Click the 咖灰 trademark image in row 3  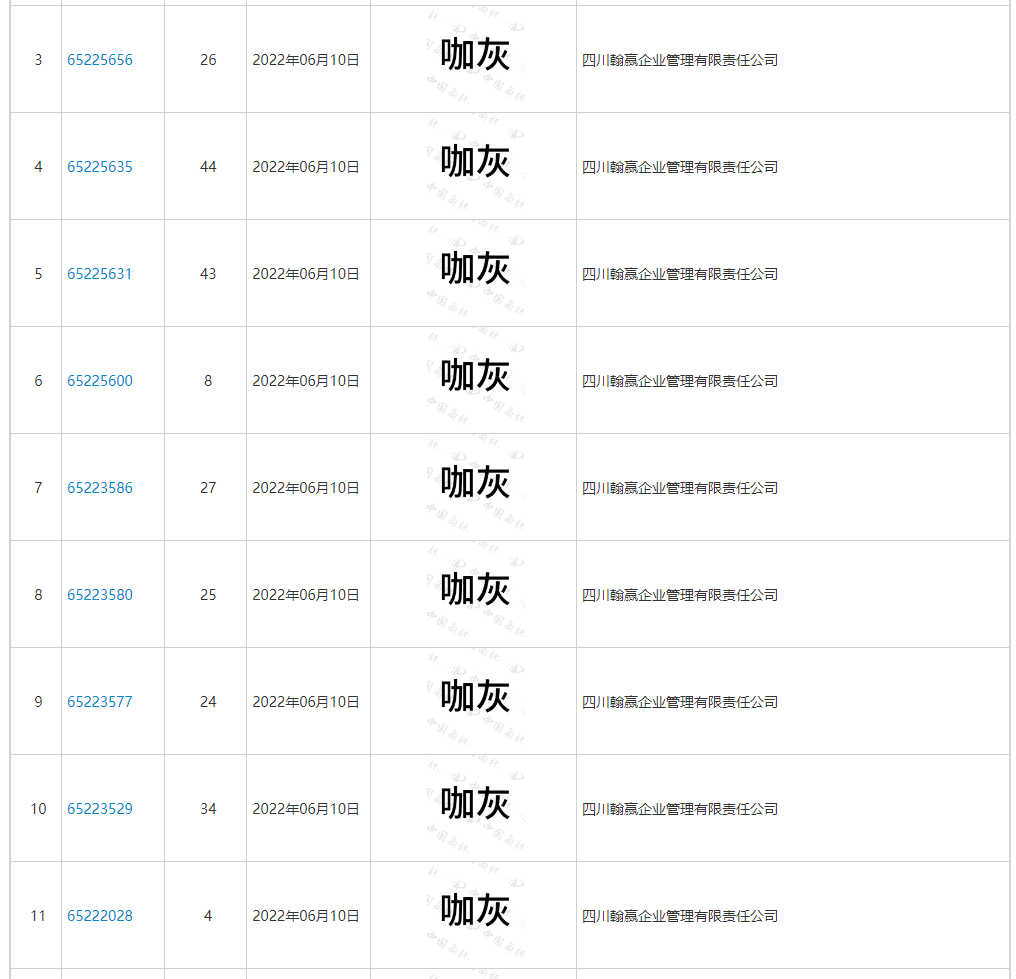tap(475, 58)
